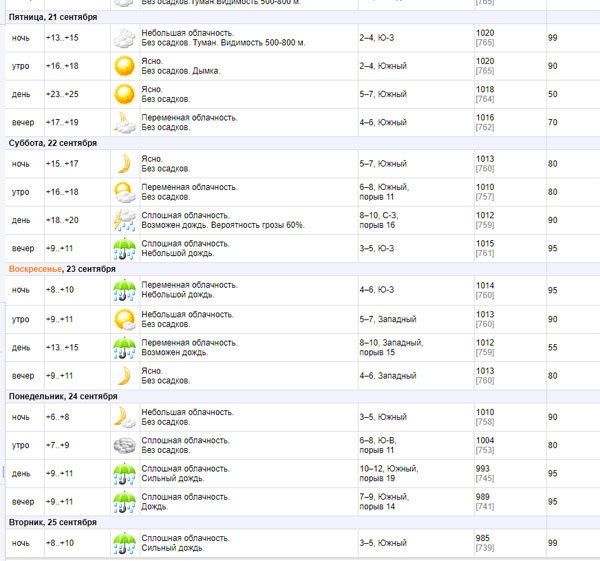Click the sun icon for Friday morning
The image size is (600, 561).
124,66
